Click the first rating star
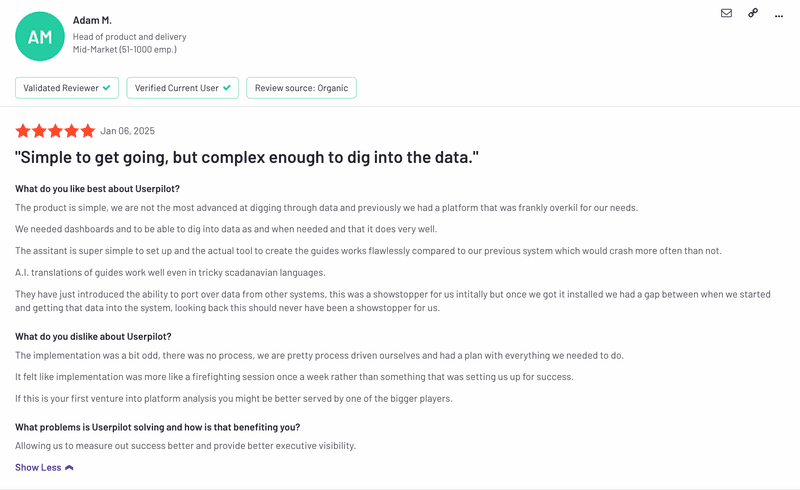This screenshot has height=490, width=800. [23, 131]
